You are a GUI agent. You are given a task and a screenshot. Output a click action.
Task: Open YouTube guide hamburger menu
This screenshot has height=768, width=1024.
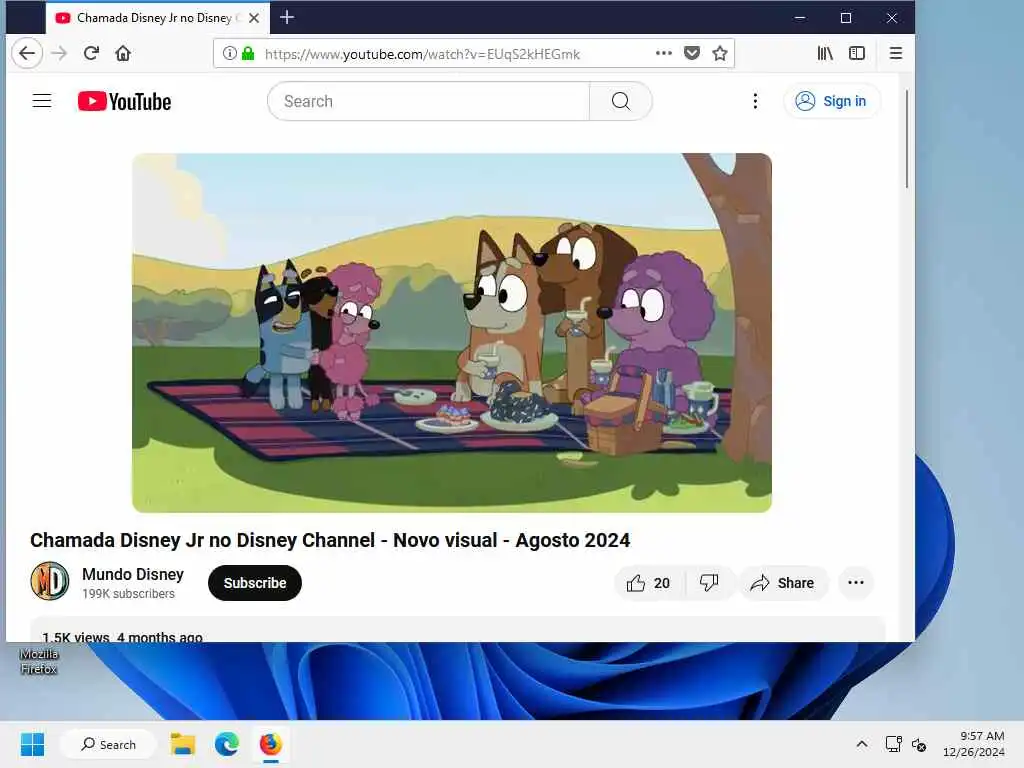pyautogui.click(x=42, y=101)
